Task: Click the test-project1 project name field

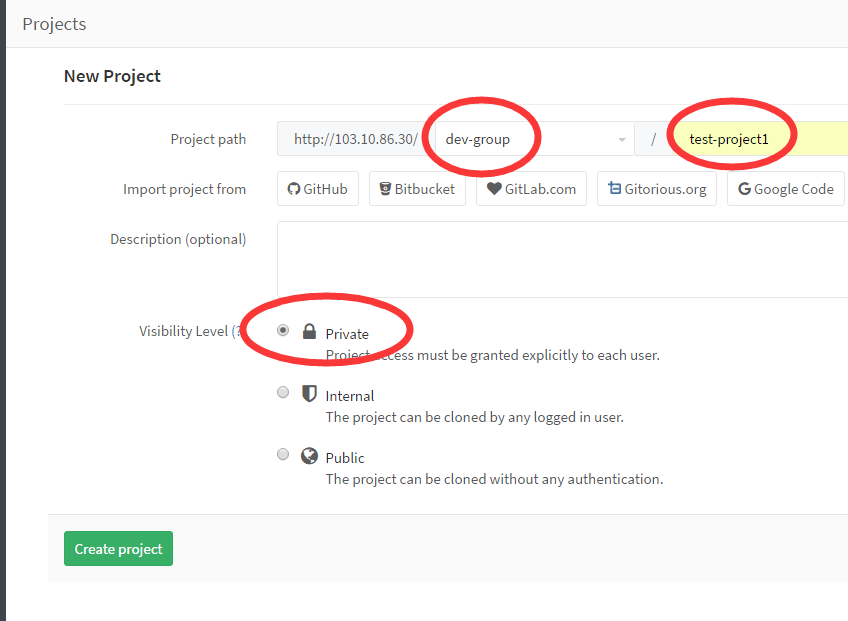Action: 760,139
